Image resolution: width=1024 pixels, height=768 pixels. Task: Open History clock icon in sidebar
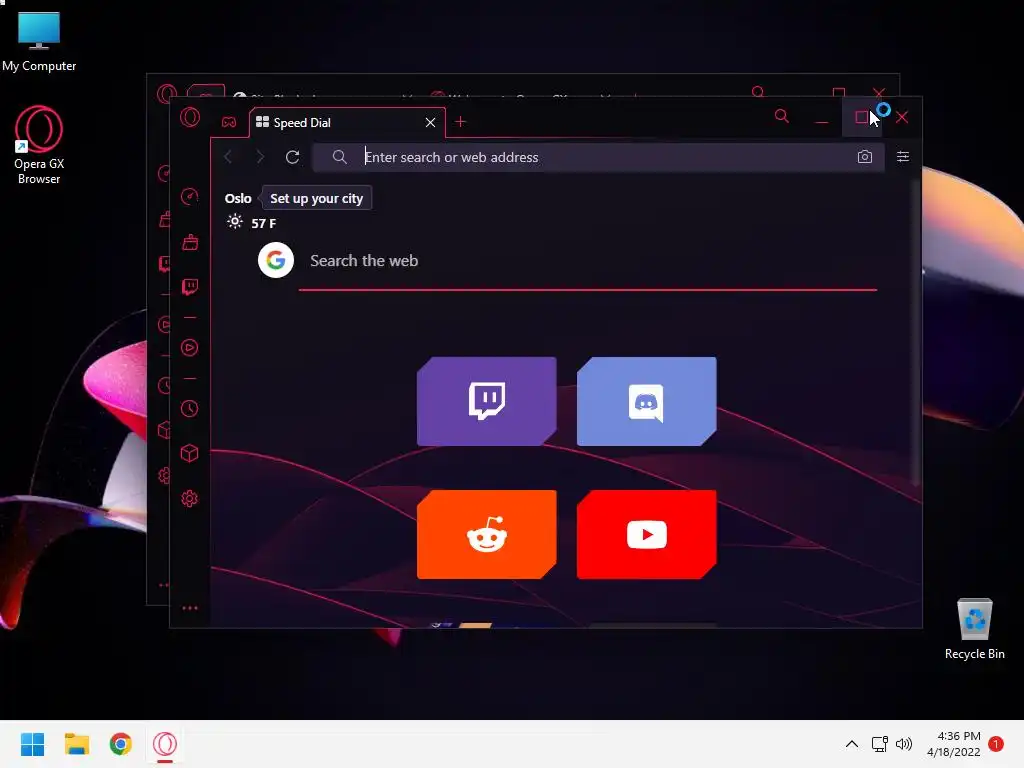[x=189, y=409]
